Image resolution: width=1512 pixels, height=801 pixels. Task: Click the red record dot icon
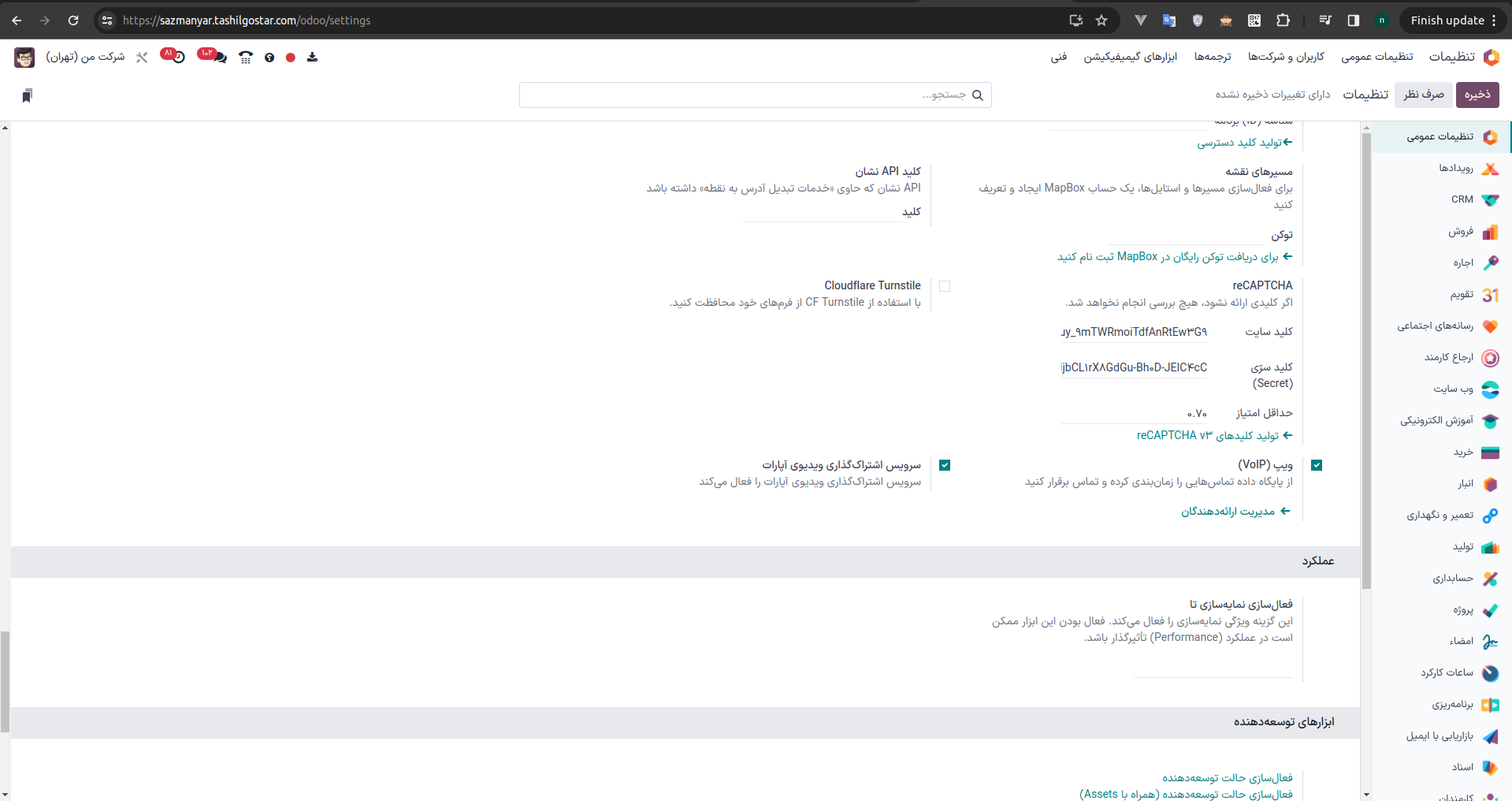tap(291, 58)
